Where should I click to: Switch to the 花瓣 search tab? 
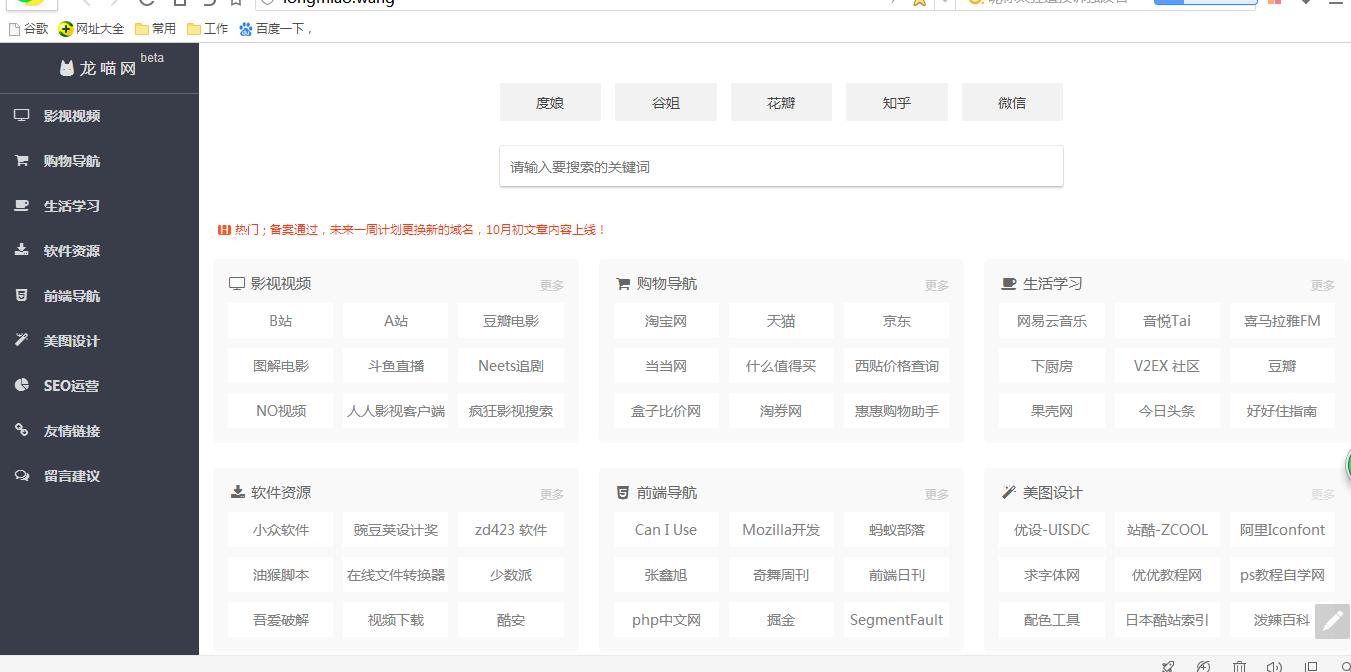tap(781, 101)
